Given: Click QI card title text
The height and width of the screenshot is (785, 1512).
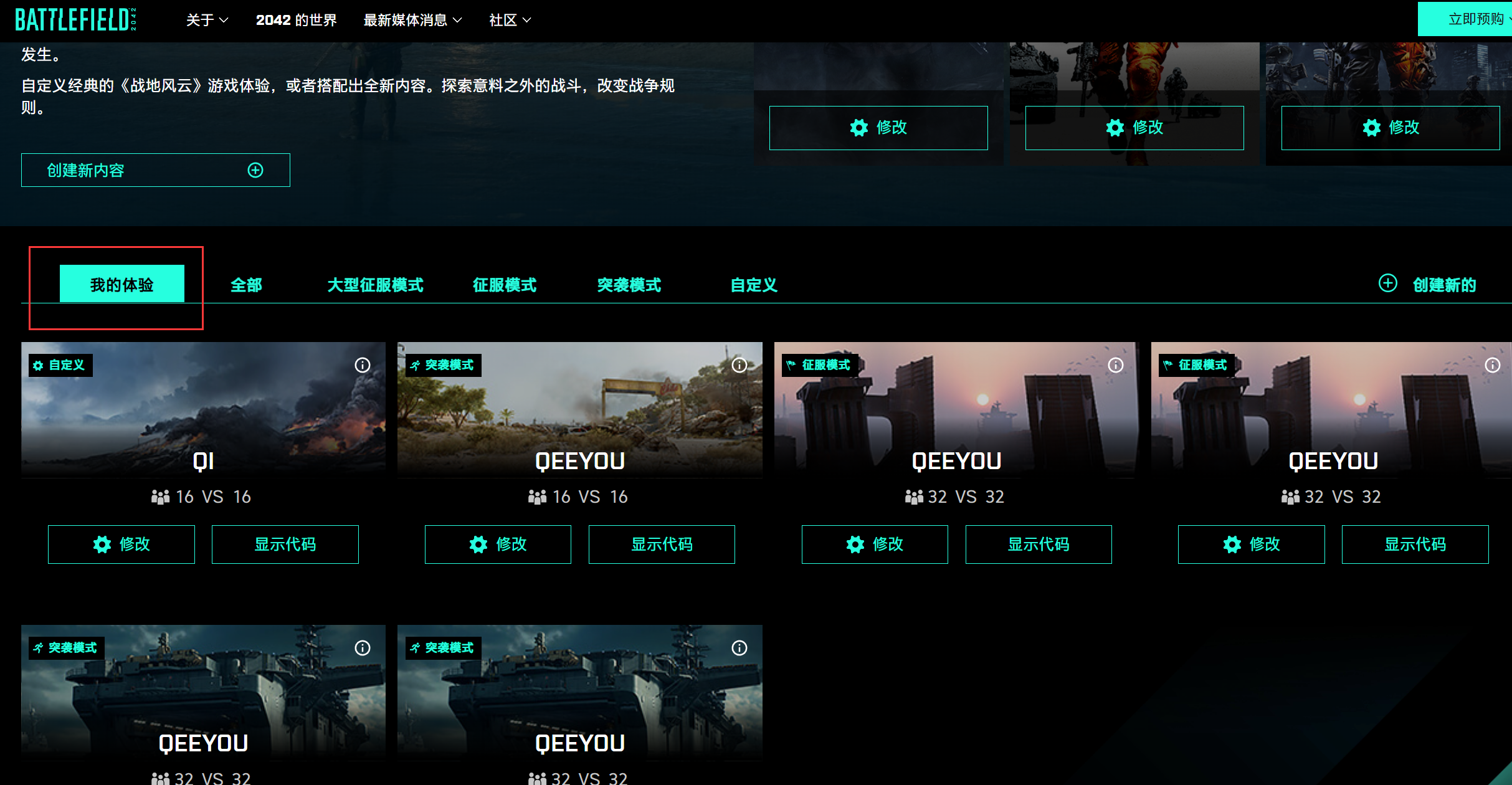Looking at the screenshot, I should pos(203,461).
